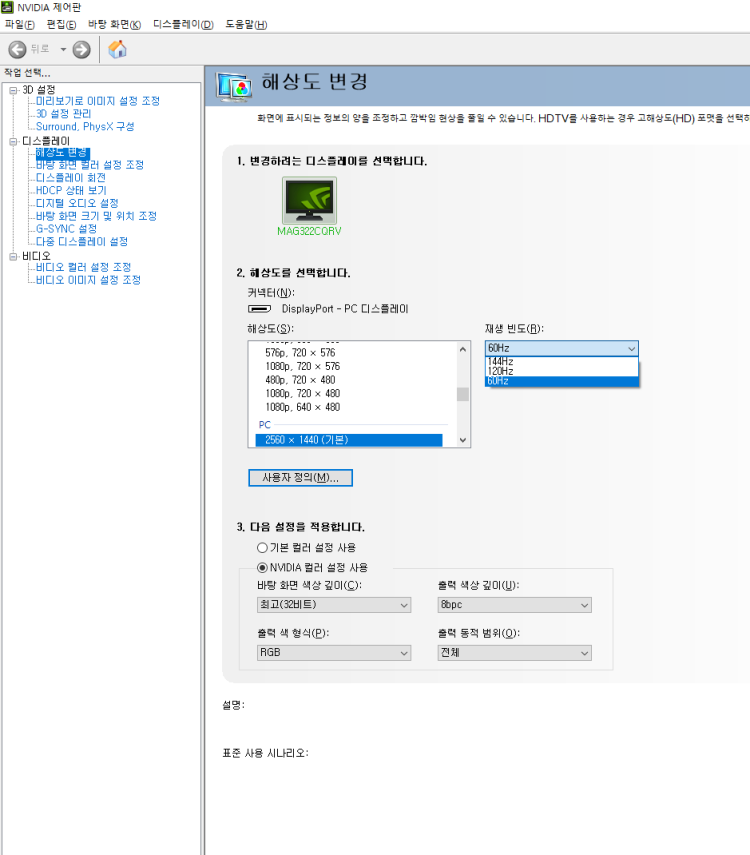Click the Forward arrow toolbar icon
Viewport: 750px width, 855px height.
pos(82,50)
